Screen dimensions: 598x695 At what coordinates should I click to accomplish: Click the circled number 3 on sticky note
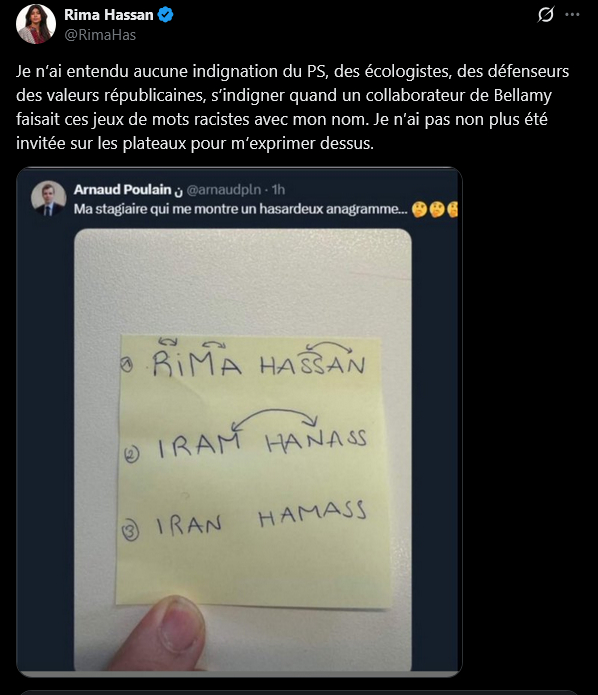[x=130, y=531]
